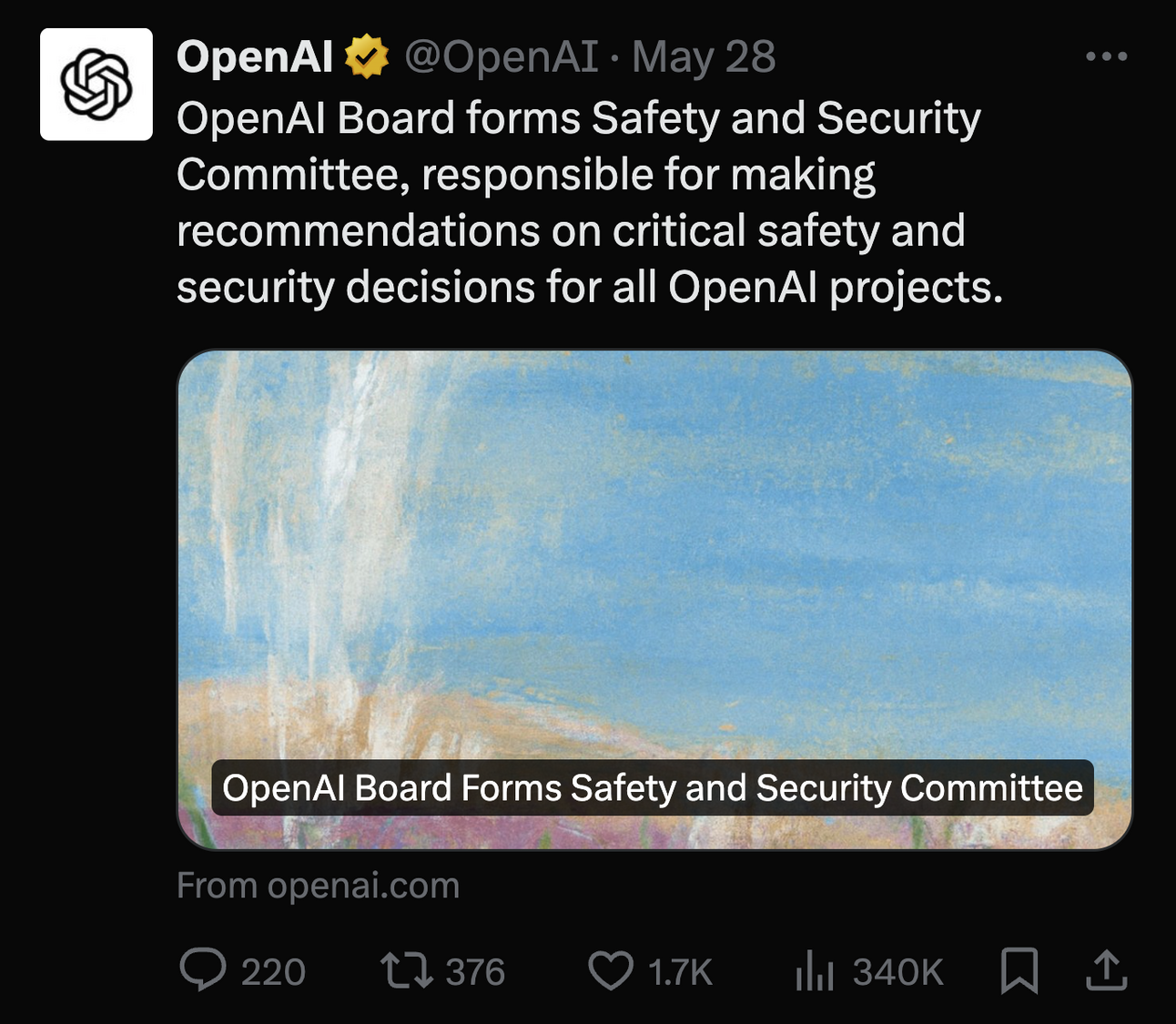Viewport: 1176px width, 1024px height.
Task: Bookmark this tweet with the bookmark icon
Action: (1020, 972)
